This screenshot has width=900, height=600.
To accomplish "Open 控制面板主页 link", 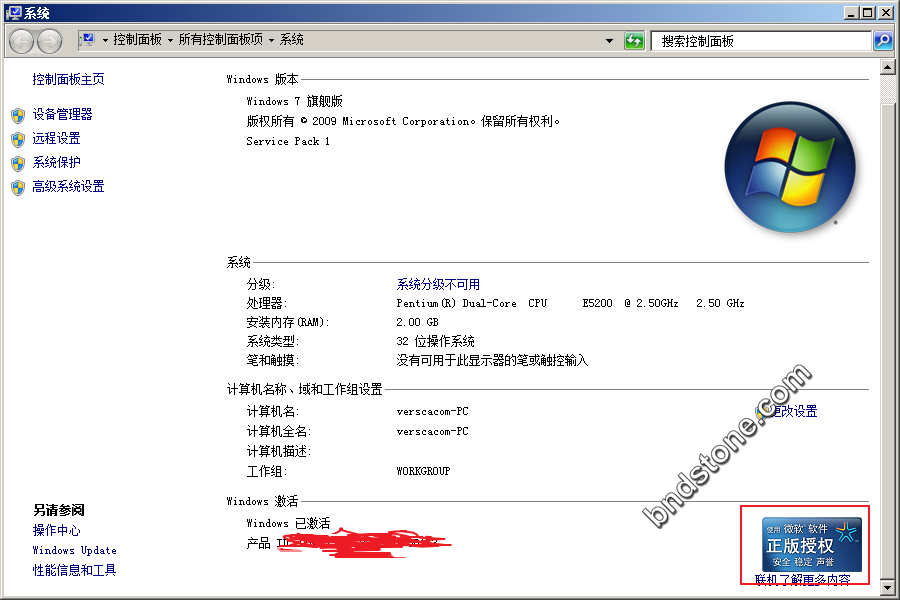I will point(68,79).
